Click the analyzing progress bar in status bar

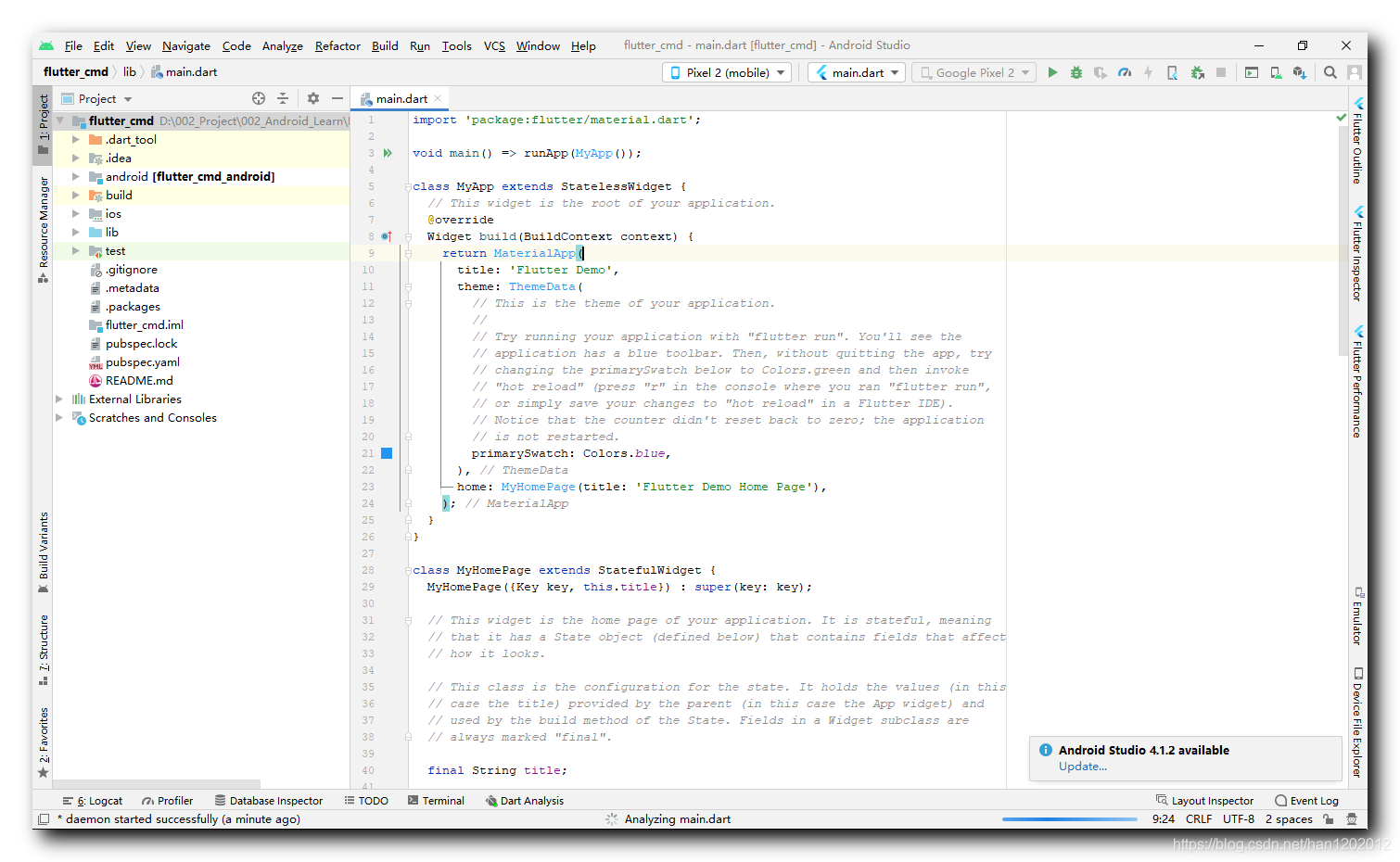[x=1070, y=819]
